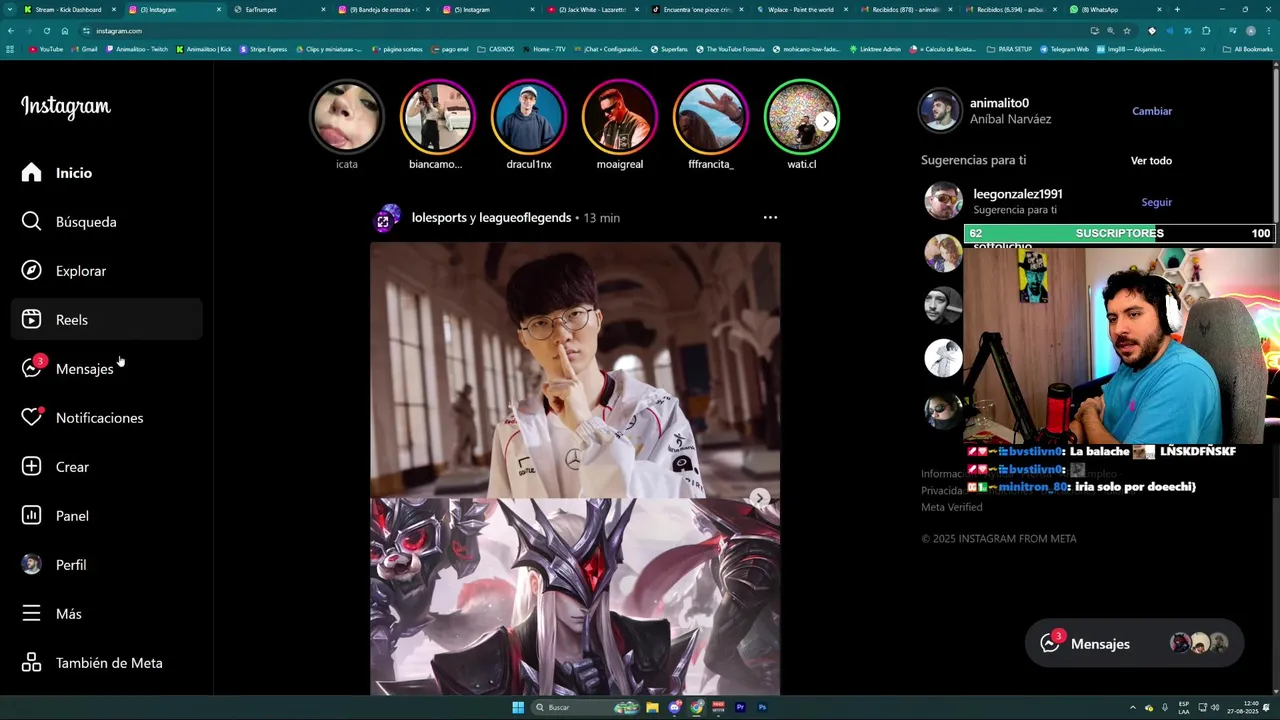1280x720 pixels.
Task: Open lolesports profile link in post header
Action: pyautogui.click(x=439, y=218)
